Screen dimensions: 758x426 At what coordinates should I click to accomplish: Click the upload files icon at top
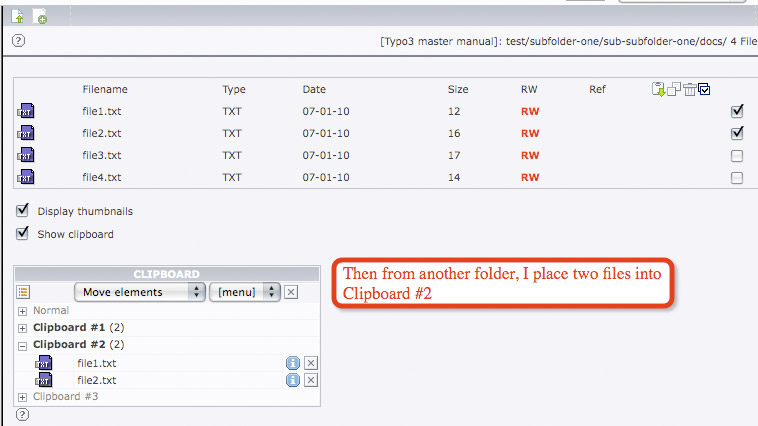[x=18, y=16]
